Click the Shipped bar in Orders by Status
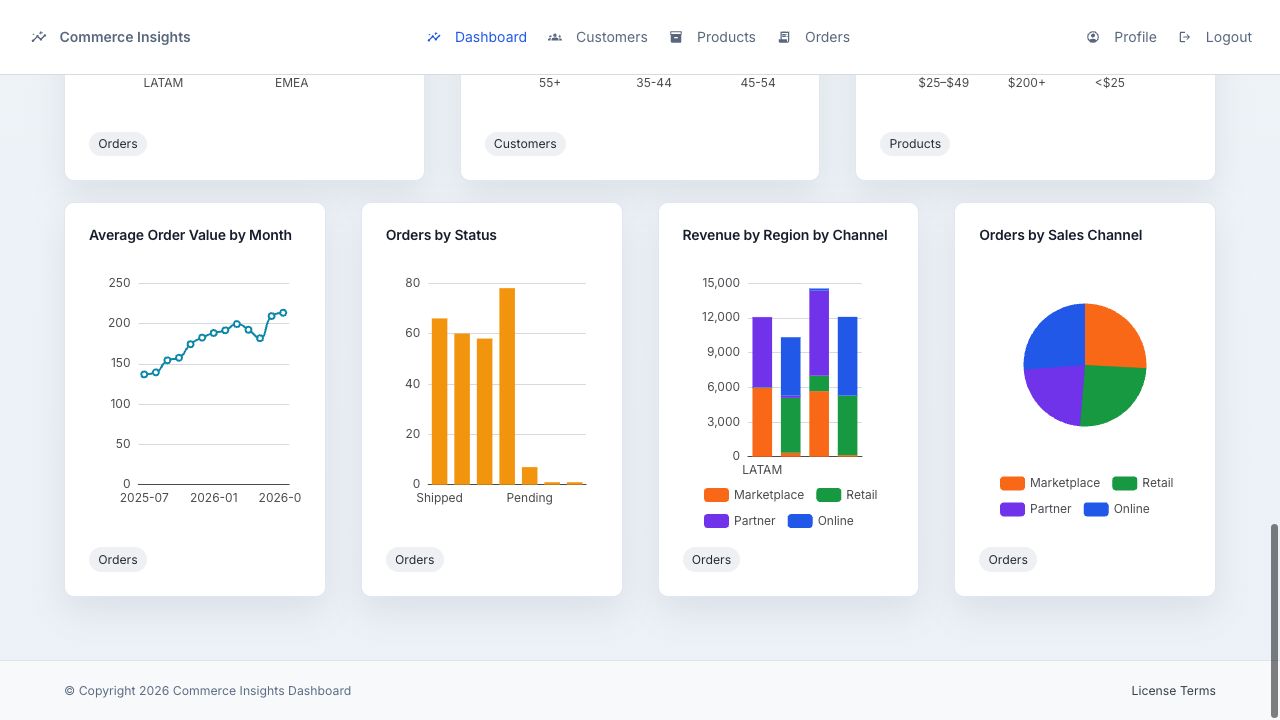Viewport: 1280px width, 720px height. click(x=439, y=401)
